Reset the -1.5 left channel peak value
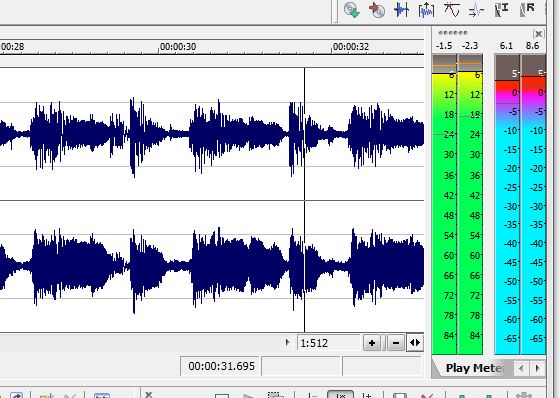 [x=444, y=46]
